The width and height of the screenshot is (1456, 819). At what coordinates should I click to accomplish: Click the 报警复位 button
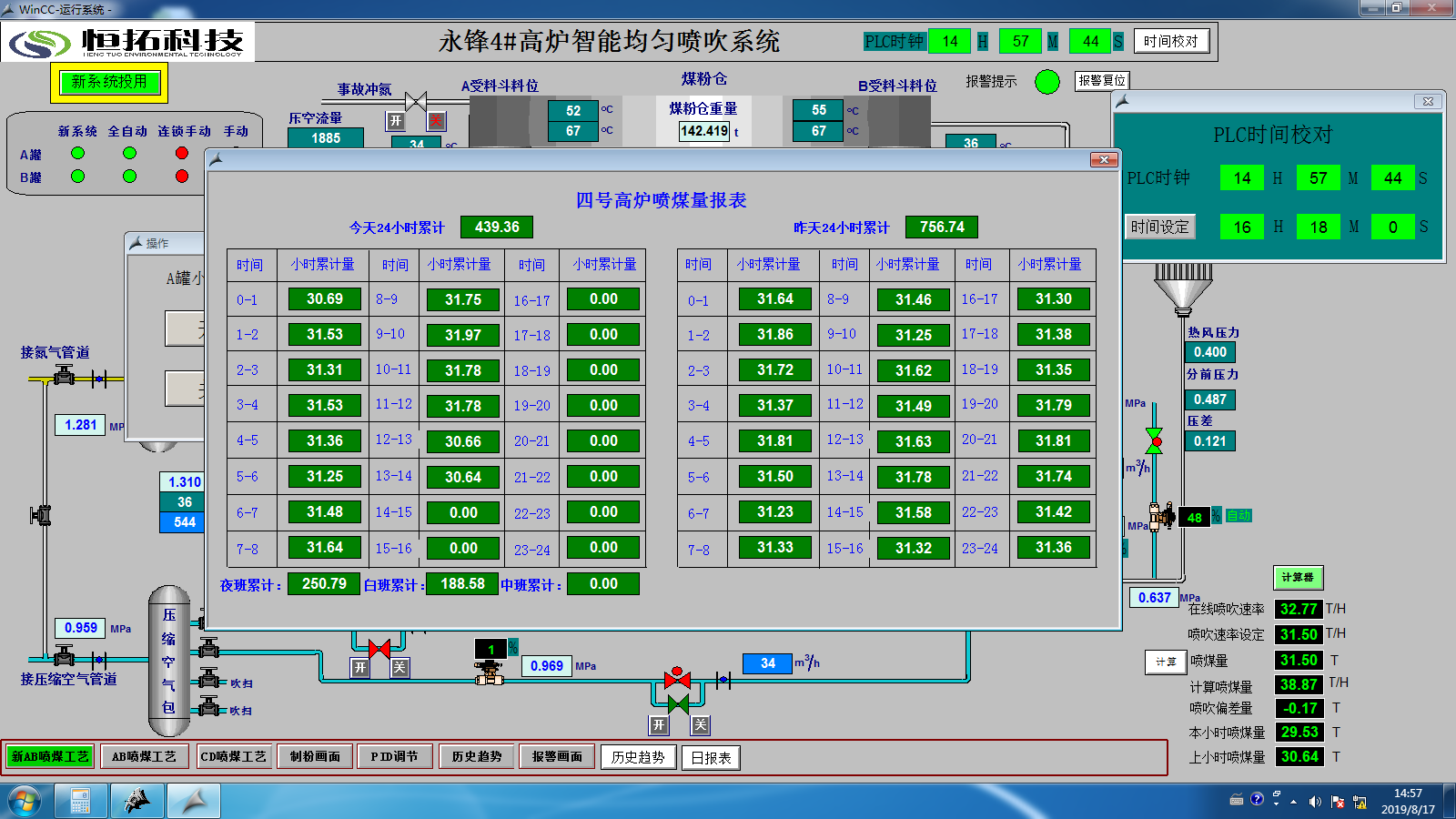[1102, 81]
